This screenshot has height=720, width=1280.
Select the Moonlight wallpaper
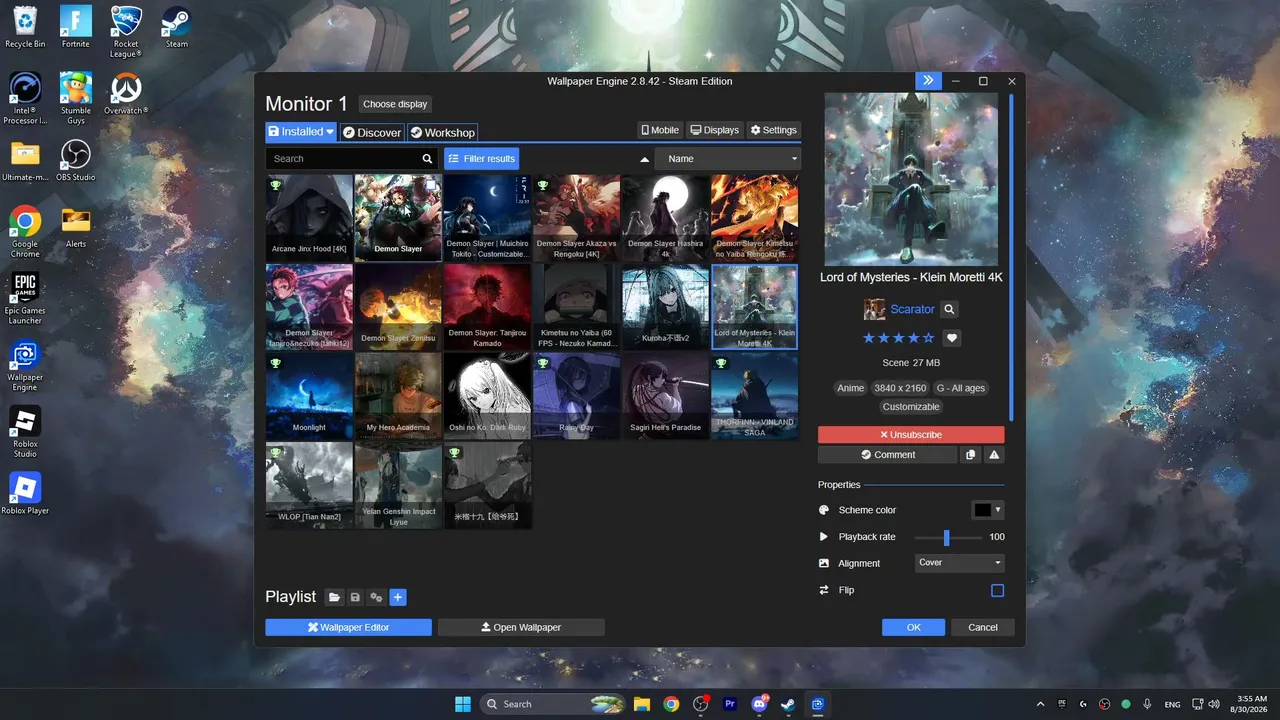coord(309,396)
